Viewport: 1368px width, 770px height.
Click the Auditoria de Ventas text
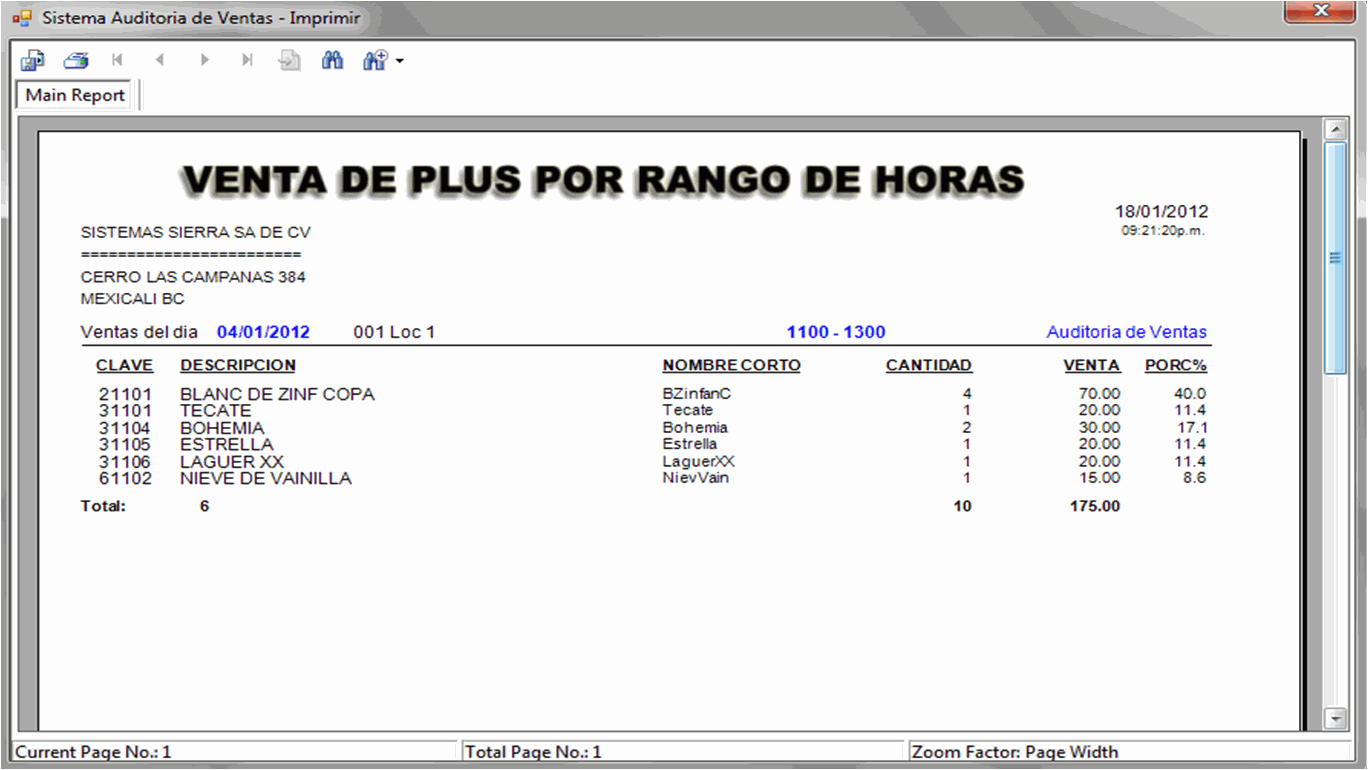[1126, 332]
